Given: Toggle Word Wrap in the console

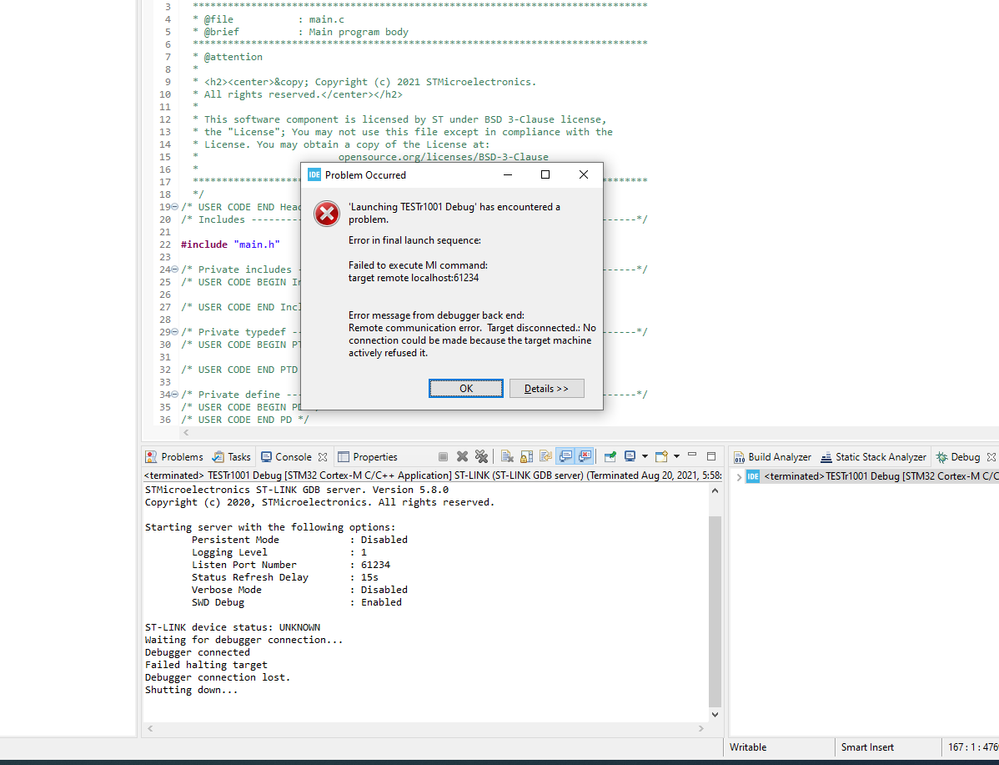Looking at the screenshot, I should point(545,457).
